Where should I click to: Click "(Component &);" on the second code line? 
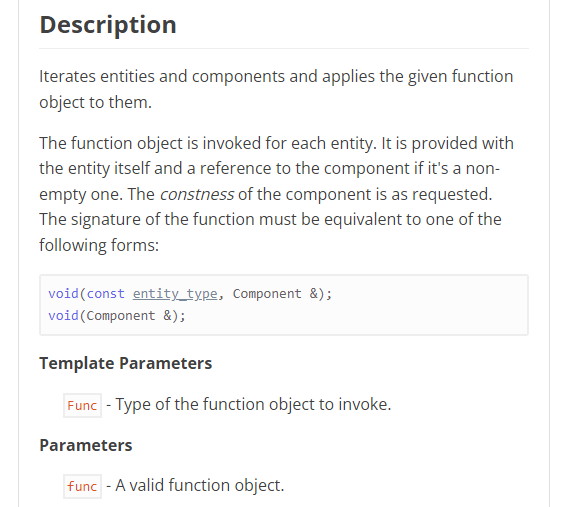coord(132,316)
